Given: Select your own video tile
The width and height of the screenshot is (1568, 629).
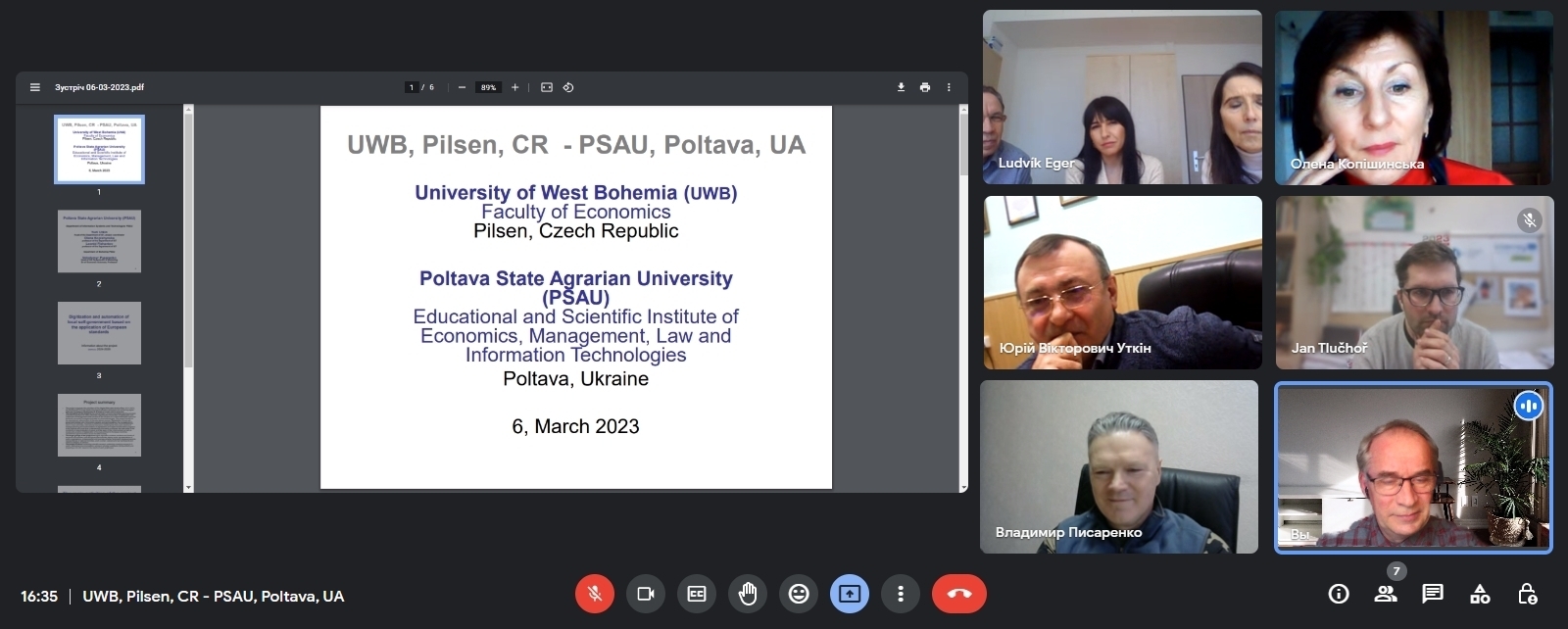Looking at the screenshot, I should tap(1413, 467).
